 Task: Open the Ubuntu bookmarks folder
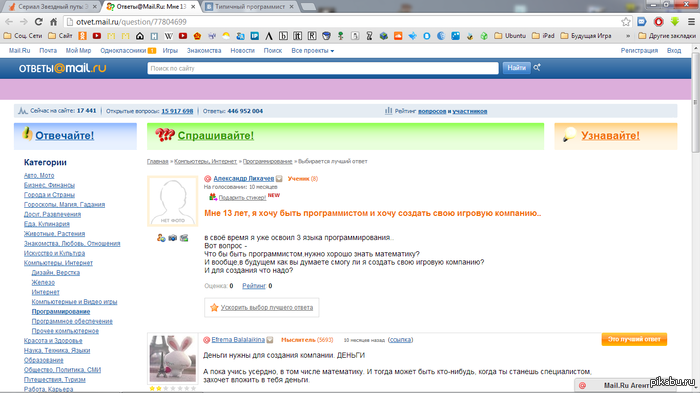pyautogui.click(x=510, y=36)
